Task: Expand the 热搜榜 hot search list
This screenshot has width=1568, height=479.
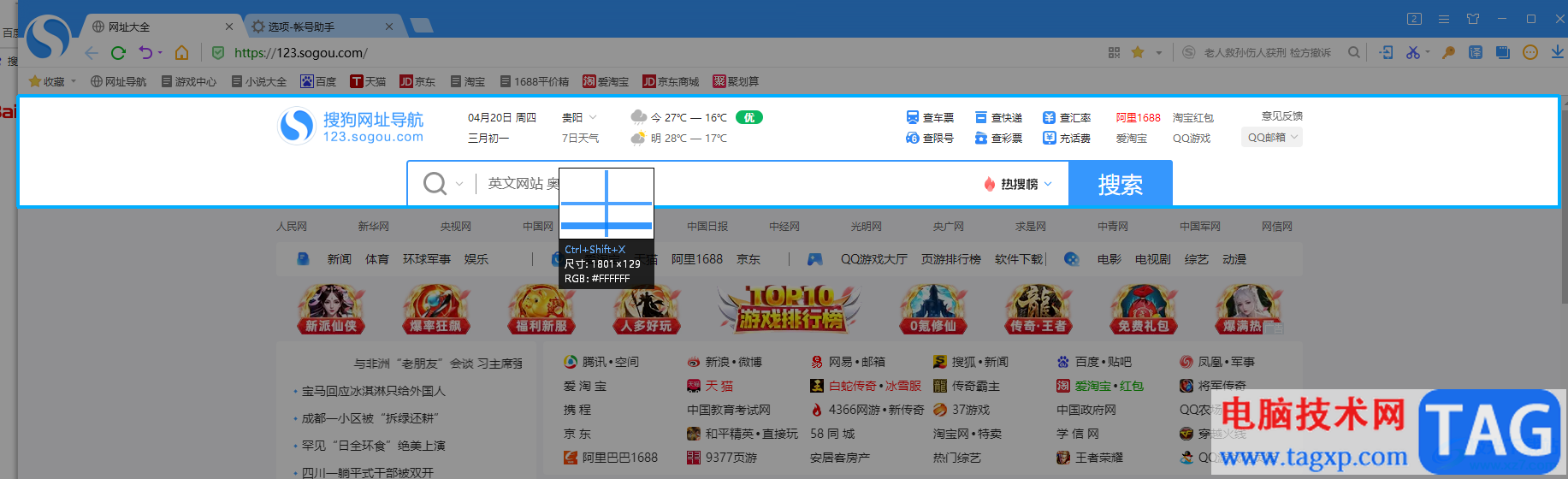Action: coord(1018,184)
